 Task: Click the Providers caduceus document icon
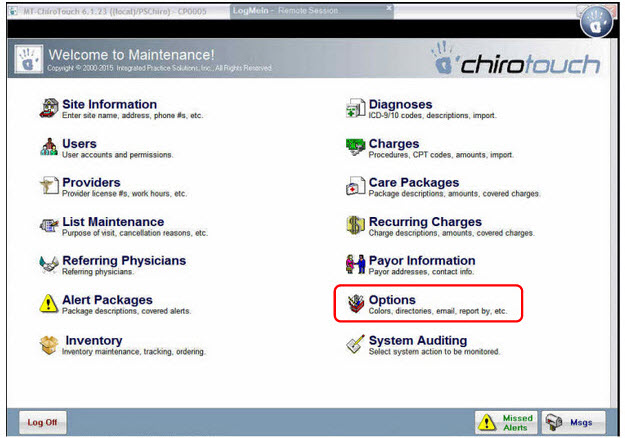(x=49, y=185)
